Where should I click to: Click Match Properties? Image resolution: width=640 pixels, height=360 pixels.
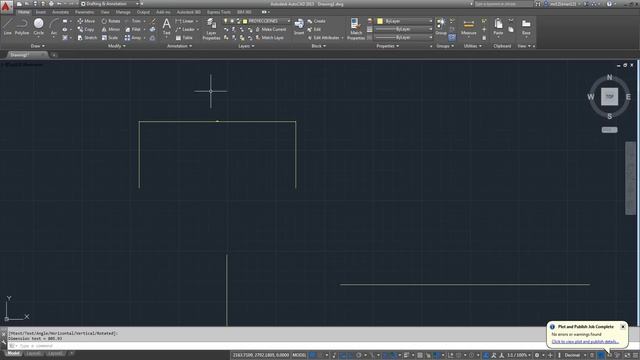[x=356, y=29]
